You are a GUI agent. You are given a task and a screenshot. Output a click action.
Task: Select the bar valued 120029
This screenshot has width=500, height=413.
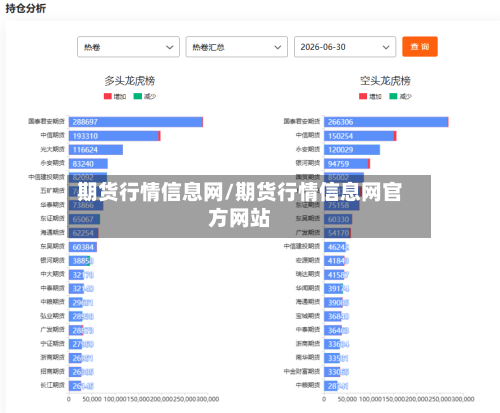point(352,150)
